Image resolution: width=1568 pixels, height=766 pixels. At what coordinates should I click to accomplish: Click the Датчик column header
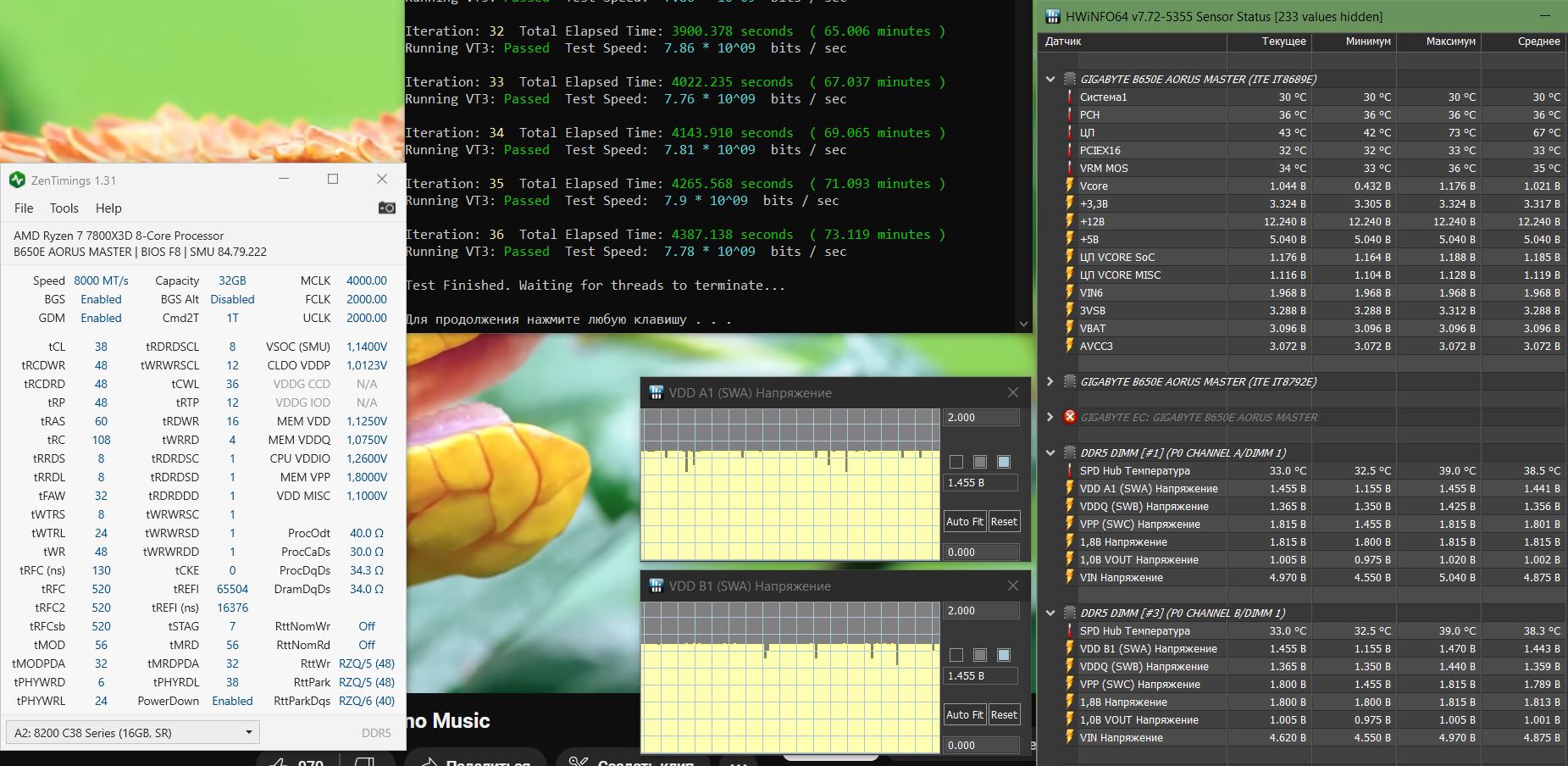click(1132, 41)
